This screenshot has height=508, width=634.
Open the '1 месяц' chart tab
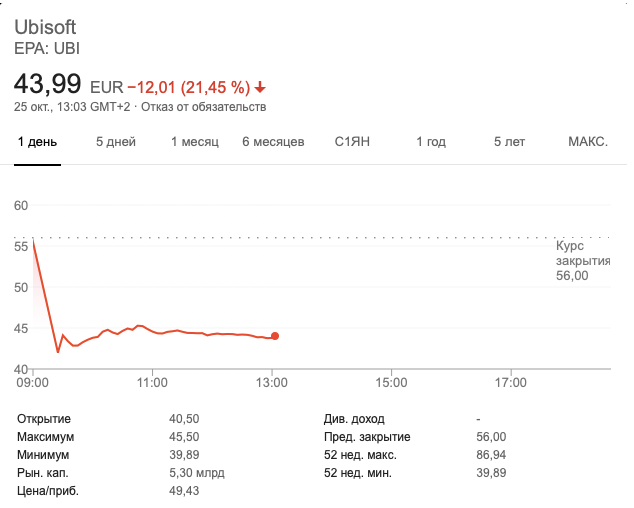pos(194,142)
